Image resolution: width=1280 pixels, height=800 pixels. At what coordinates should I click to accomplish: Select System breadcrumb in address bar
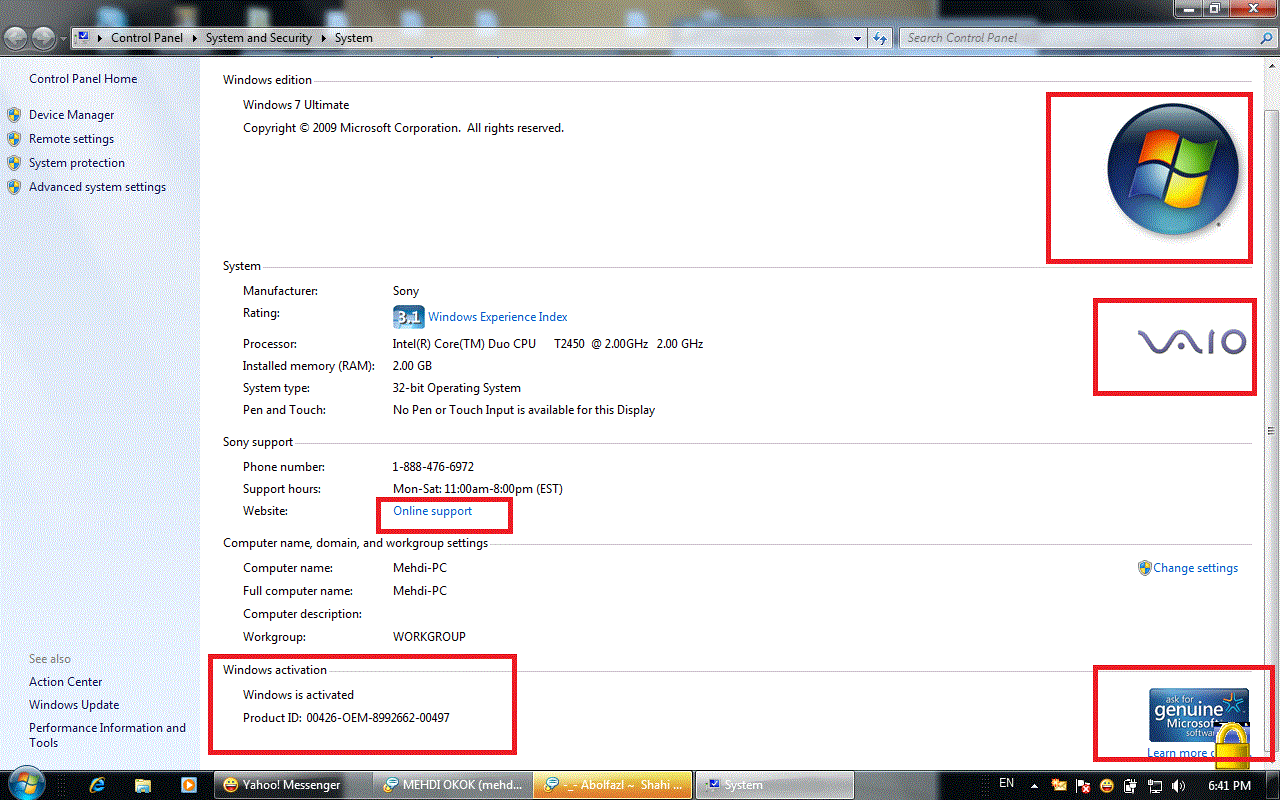(354, 38)
